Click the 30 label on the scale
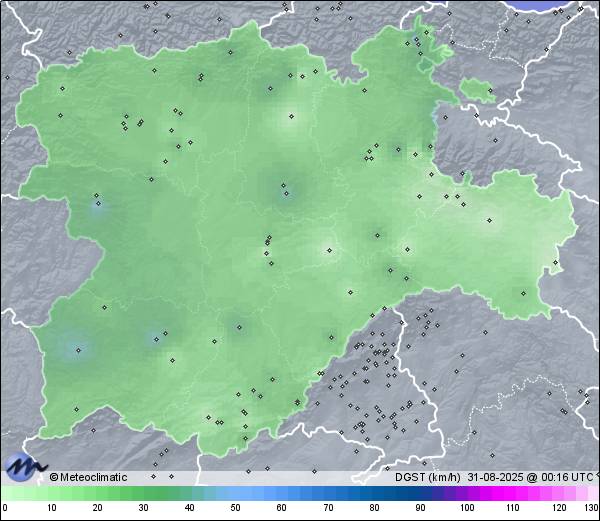This screenshot has width=600, height=521. (x=143, y=508)
